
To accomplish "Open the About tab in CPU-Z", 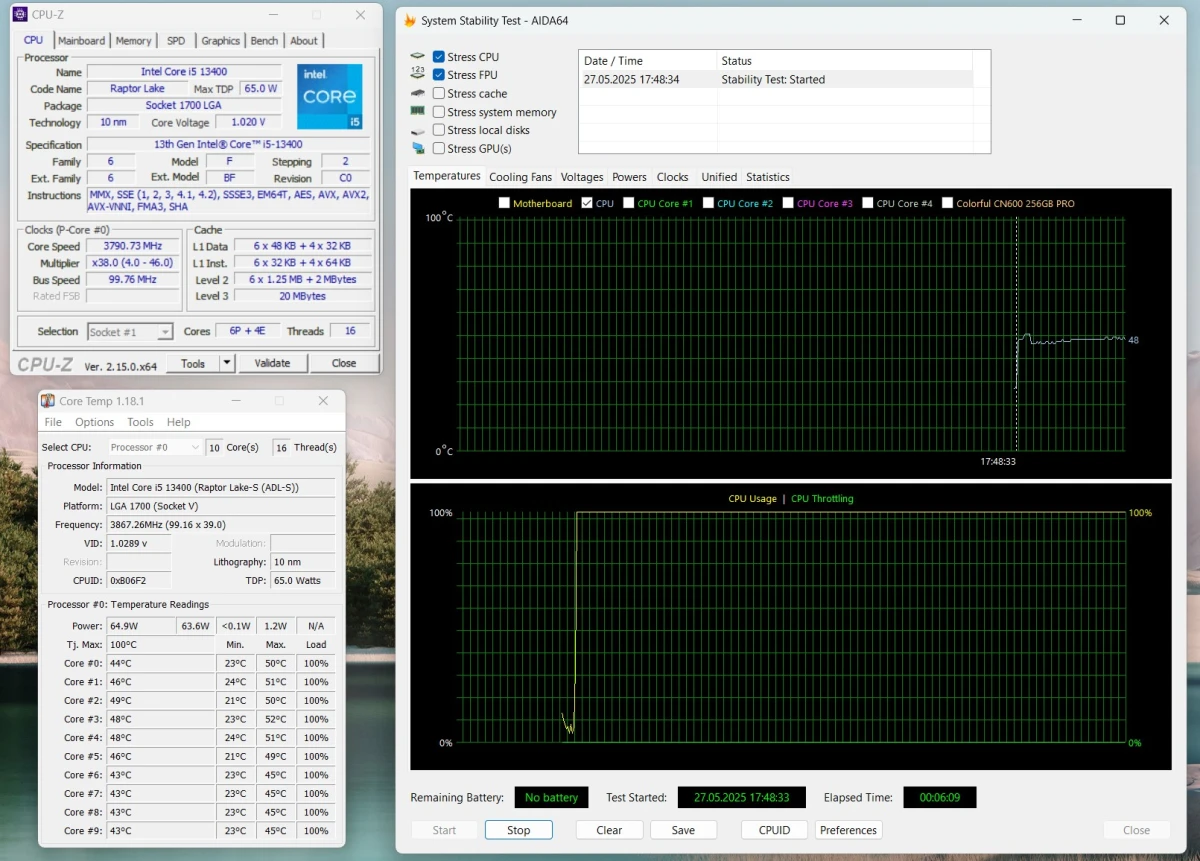I will point(304,41).
